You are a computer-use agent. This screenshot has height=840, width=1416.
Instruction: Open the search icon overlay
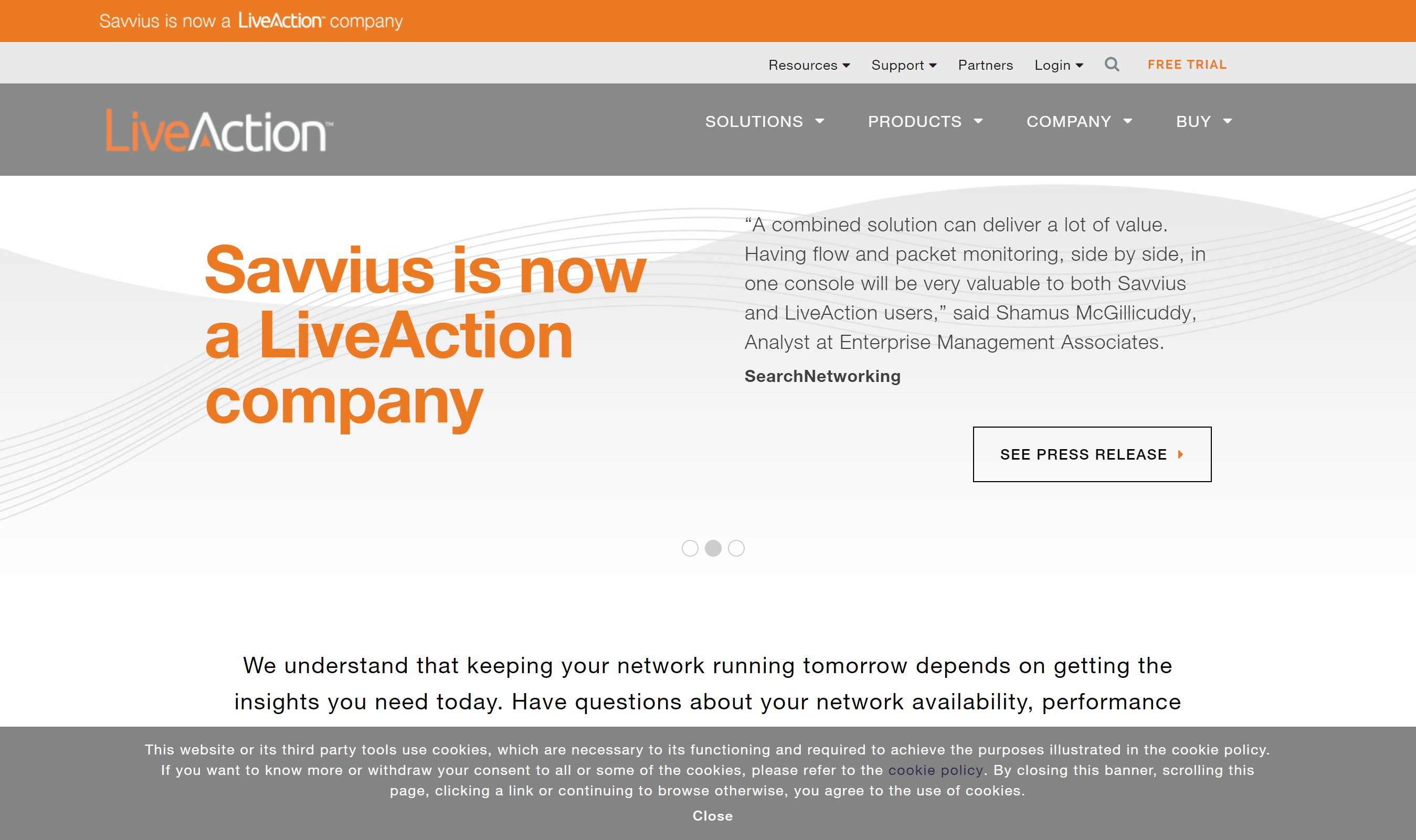(x=1112, y=63)
